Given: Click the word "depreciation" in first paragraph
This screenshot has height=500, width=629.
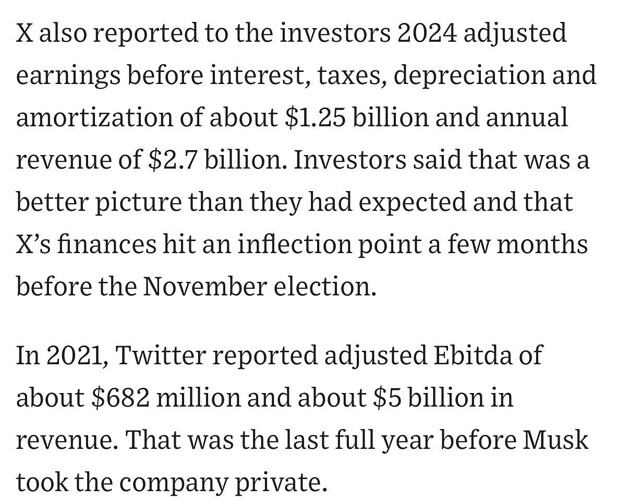Looking at the screenshot, I should click(x=469, y=77).
